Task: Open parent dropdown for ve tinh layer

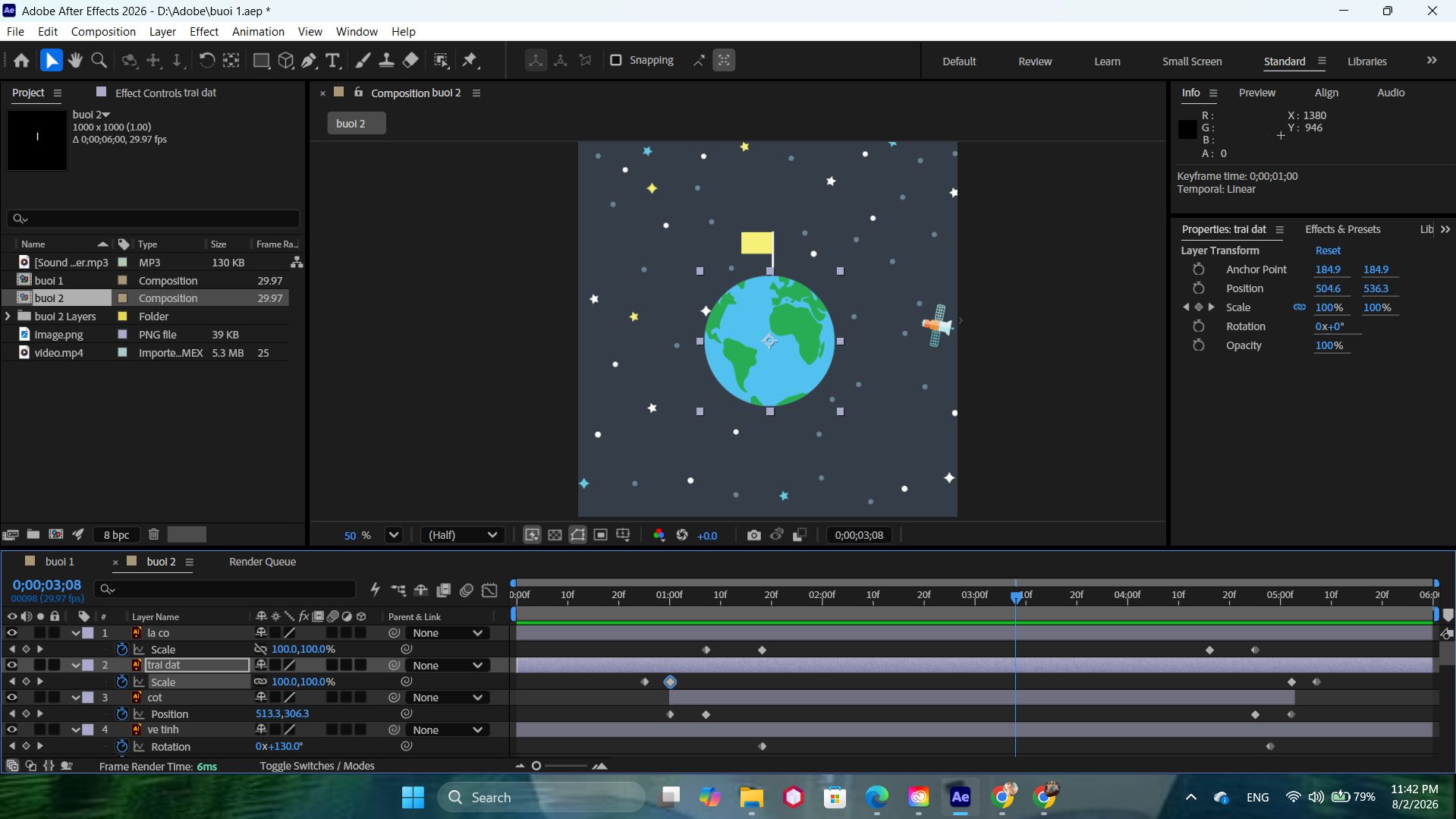Action: click(447, 730)
